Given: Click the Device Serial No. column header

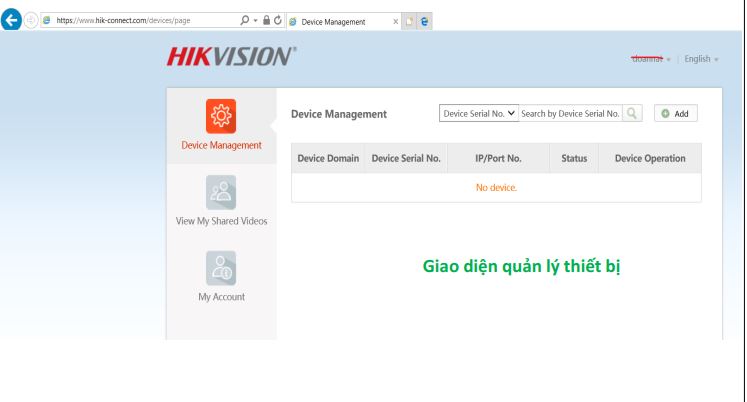Looking at the screenshot, I should coord(406,158).
